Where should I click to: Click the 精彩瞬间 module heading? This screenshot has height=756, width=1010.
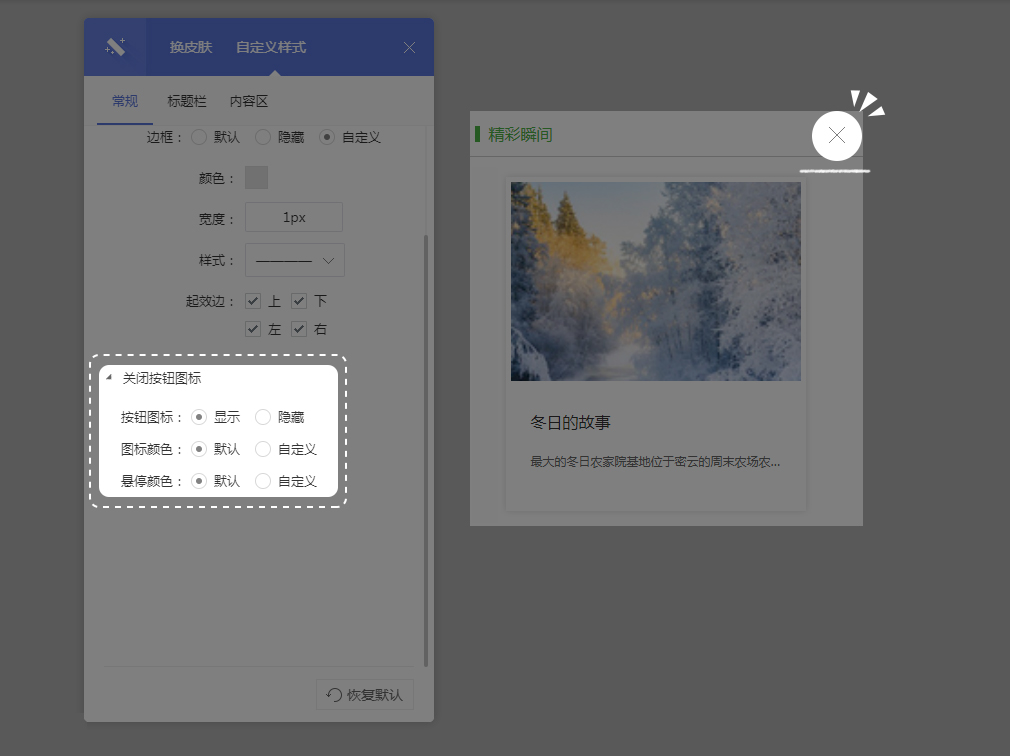pos(520,135)
